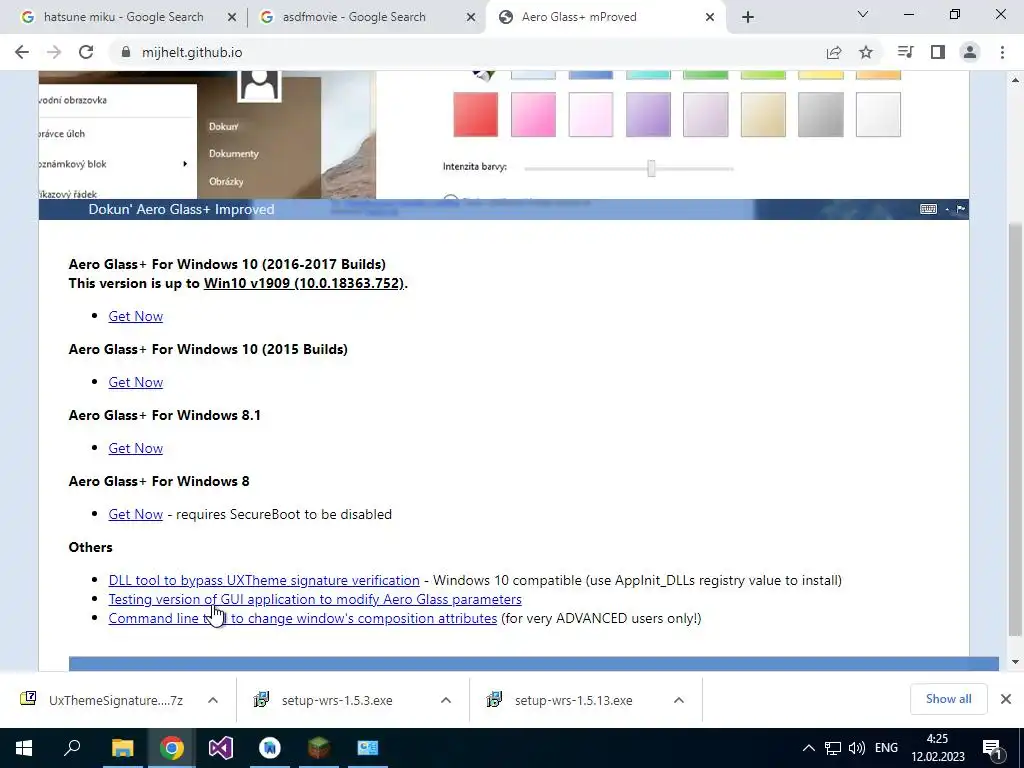Open the blue window app in taskbar
This screenshot has height=768, width=1024.
[368, 748]
